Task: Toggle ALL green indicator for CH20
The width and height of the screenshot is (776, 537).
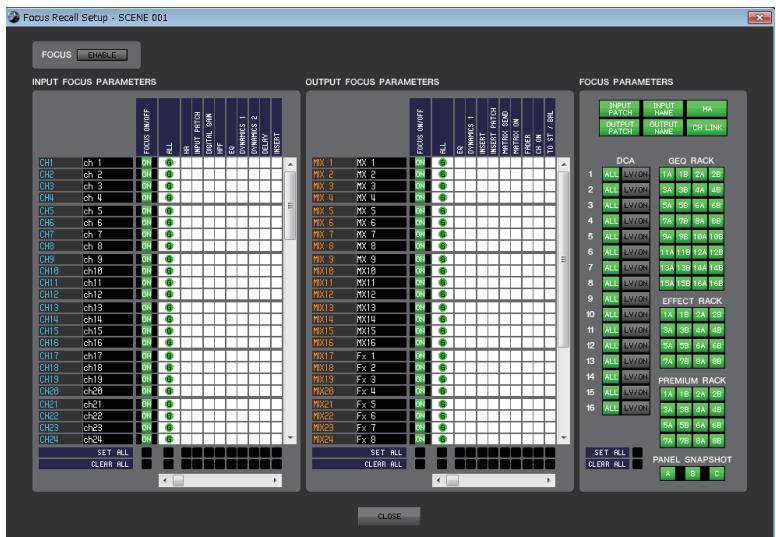Action: pos(169,391)
